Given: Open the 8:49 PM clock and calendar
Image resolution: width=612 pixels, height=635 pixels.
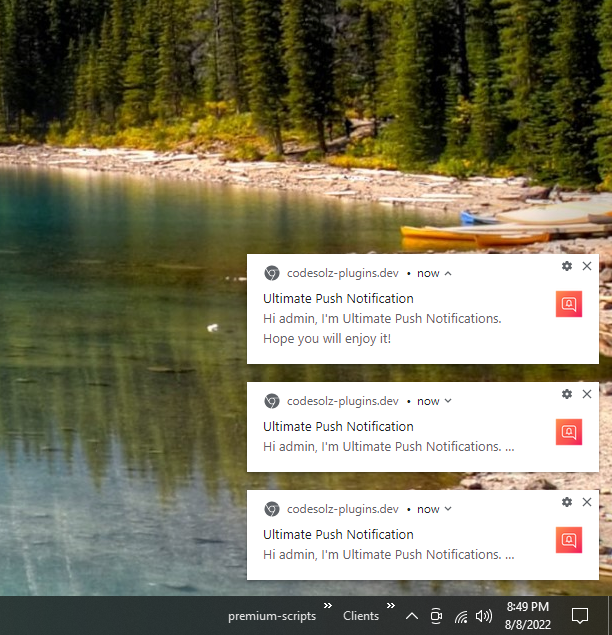Looking at the screenshot, I should point(528,616).
